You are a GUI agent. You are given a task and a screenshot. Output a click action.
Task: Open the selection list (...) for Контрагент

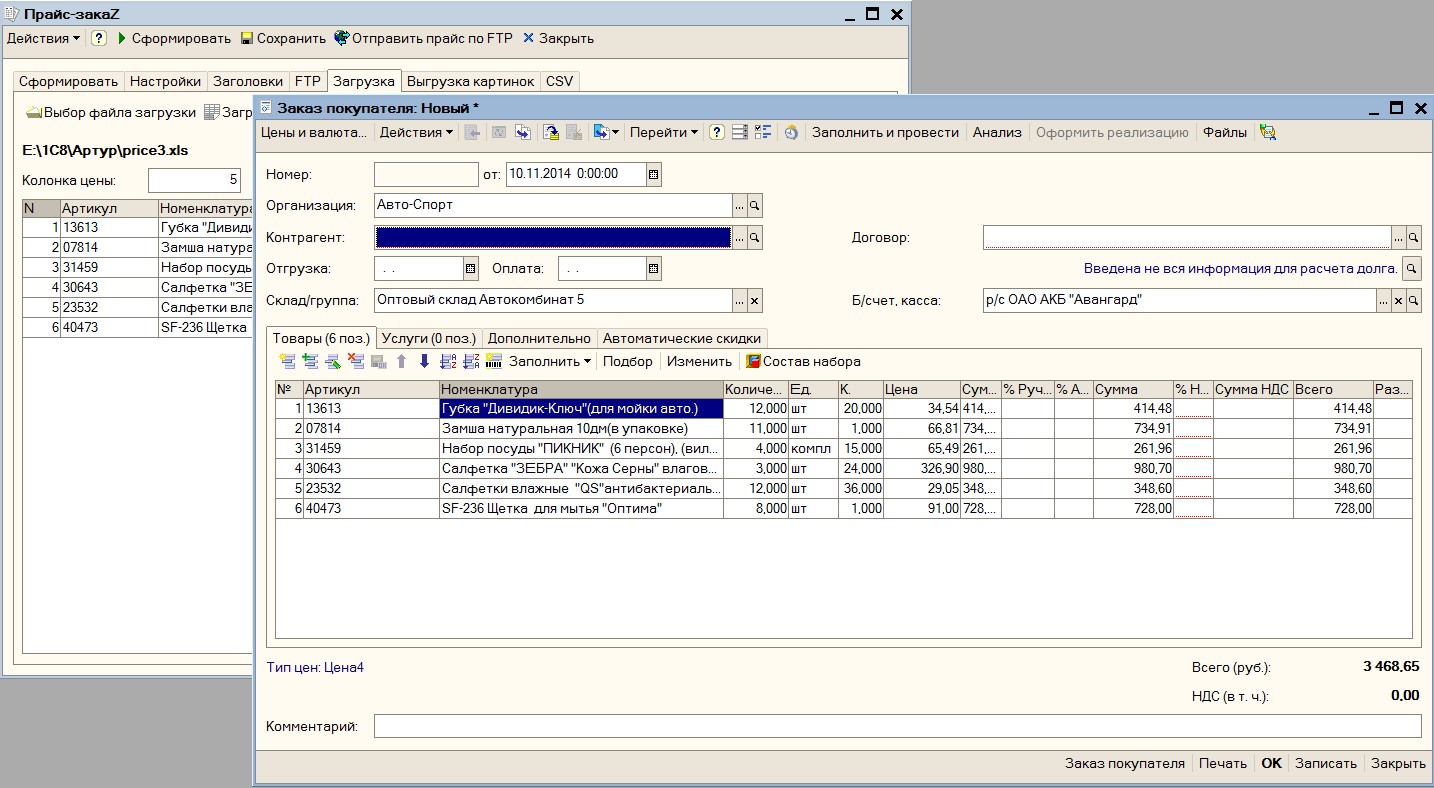740,238
